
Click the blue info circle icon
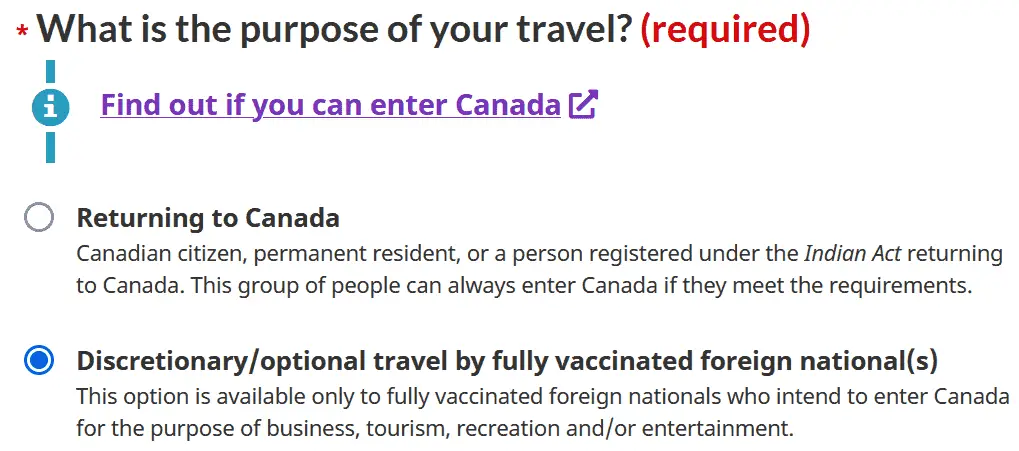coord(50,106)
